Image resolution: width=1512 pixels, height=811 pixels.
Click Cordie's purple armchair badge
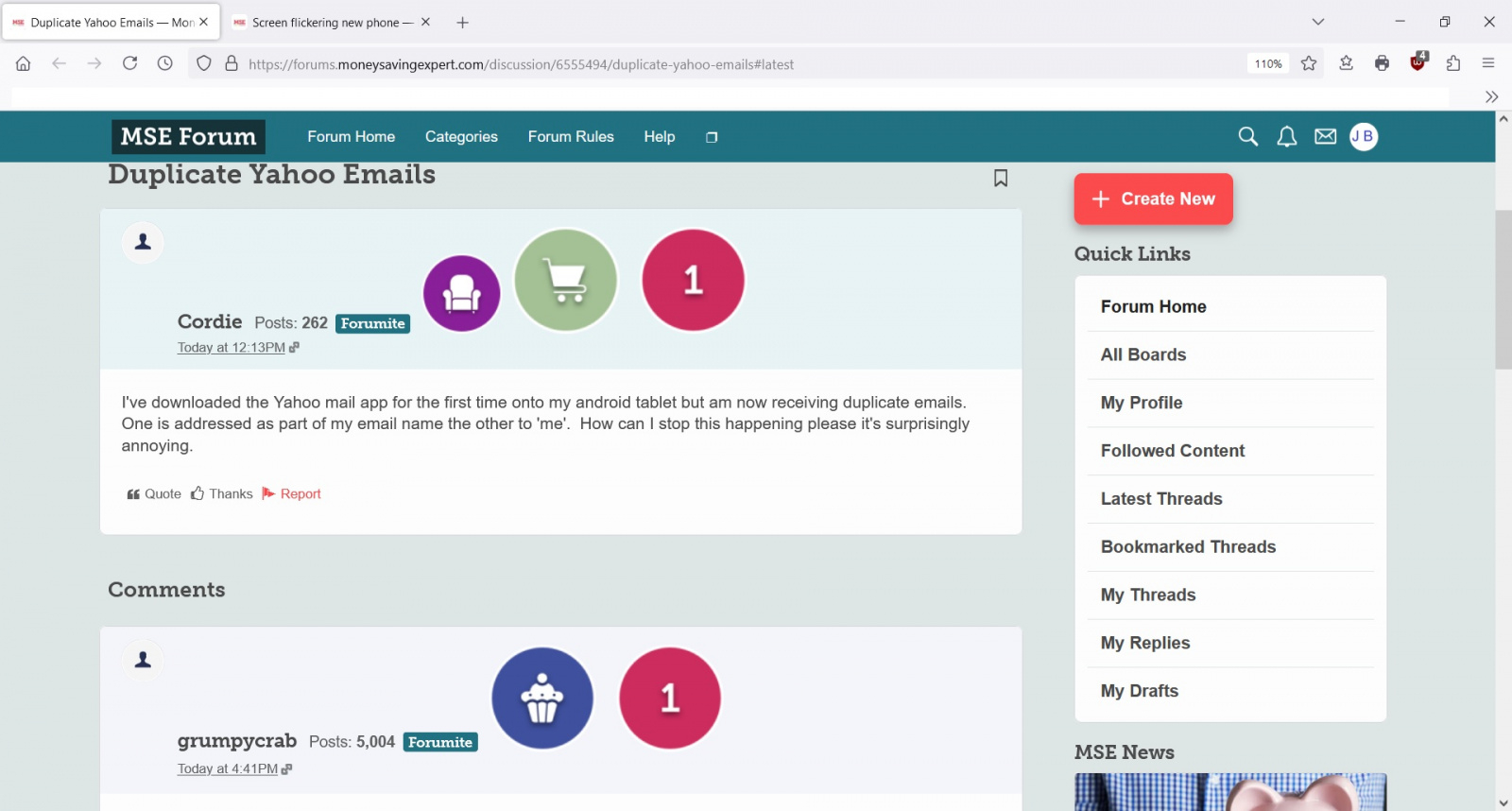point(462,294)
